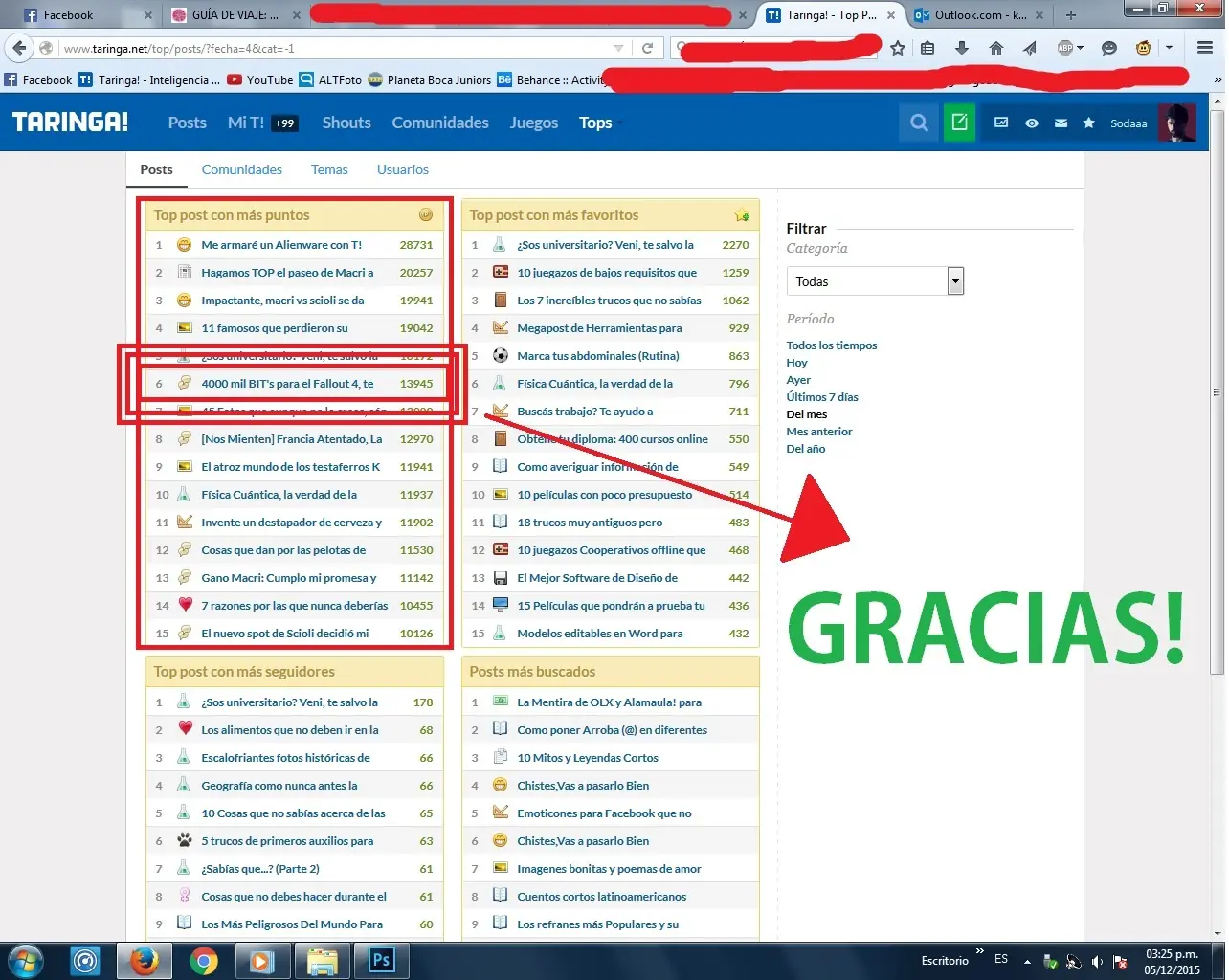Image resolution: width=1229 pixels, height=980 pixels.
Task: Click the favorites star icon in Taringa header
Action: (x=1088, y=122)
